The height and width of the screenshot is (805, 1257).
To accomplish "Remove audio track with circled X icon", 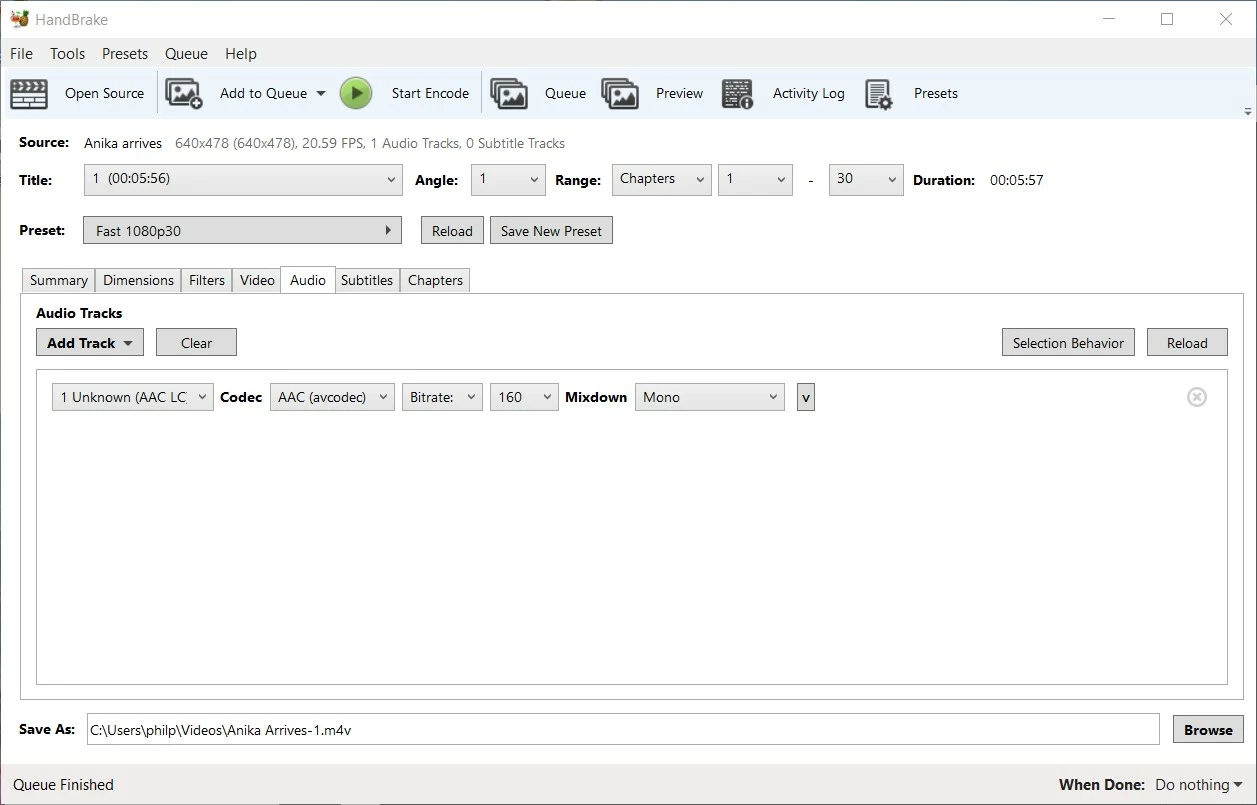I will coord(1196,397).
